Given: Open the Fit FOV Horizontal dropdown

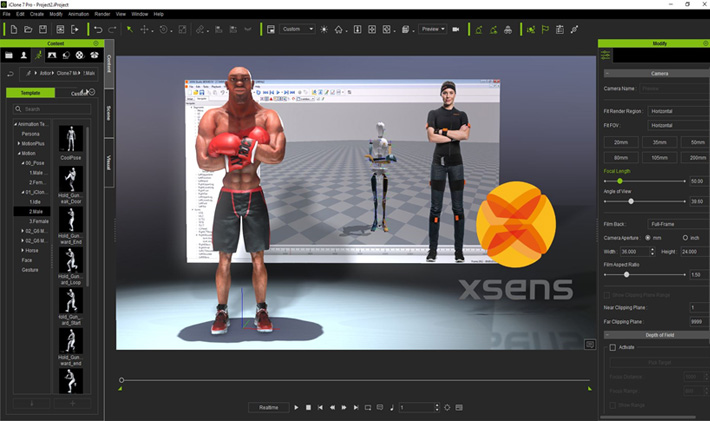Looking at the screenshot, I should pyautogui.click(x=678, y=125).
